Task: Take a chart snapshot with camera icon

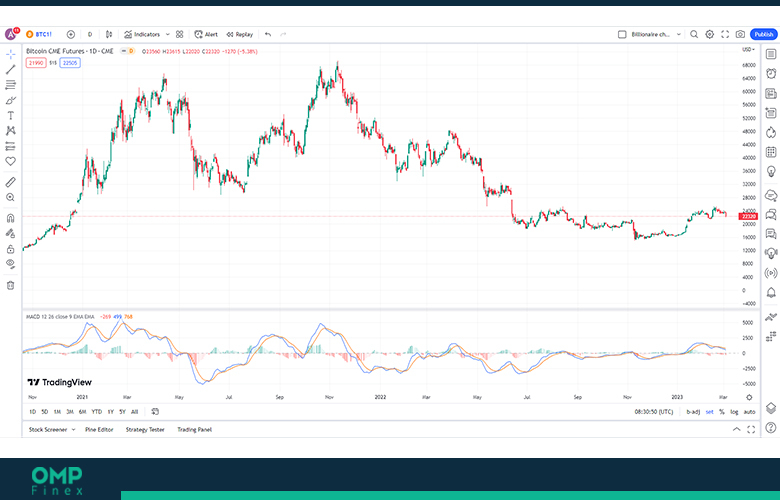Action: (x=741, y=34)
